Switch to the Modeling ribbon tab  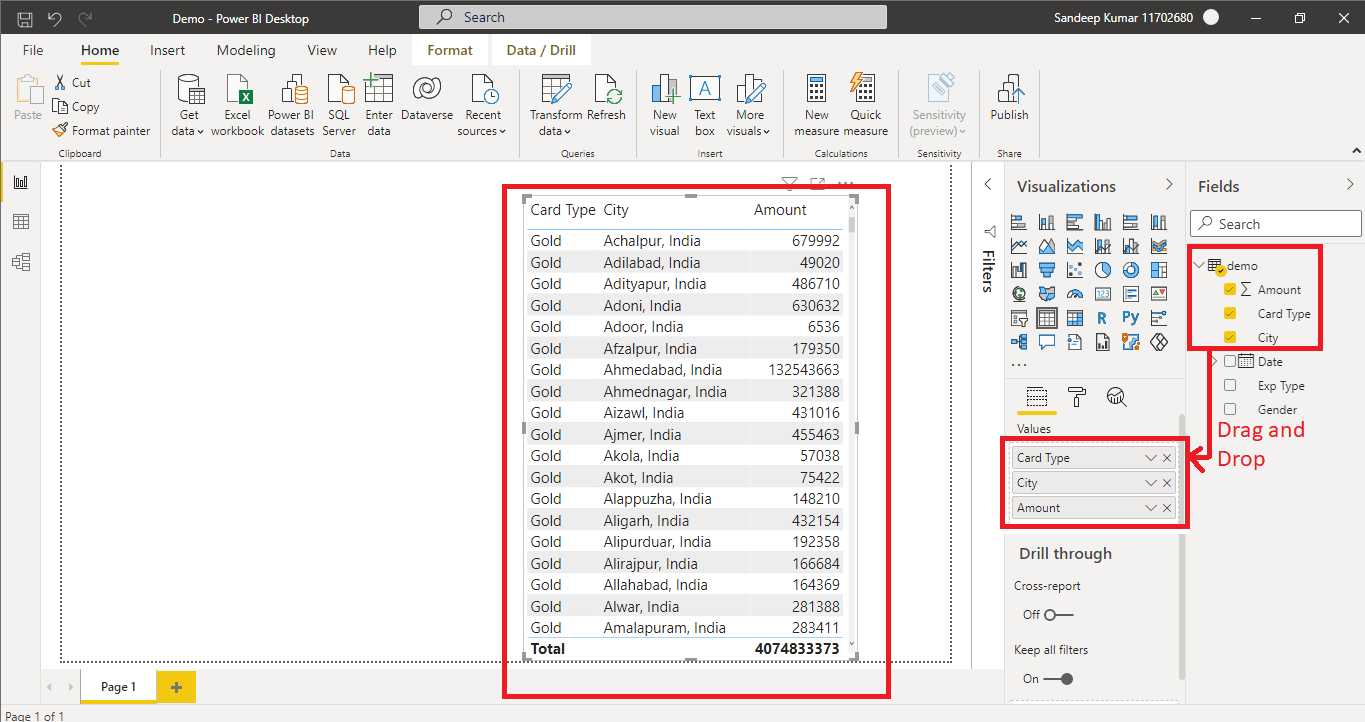(245, 50)
